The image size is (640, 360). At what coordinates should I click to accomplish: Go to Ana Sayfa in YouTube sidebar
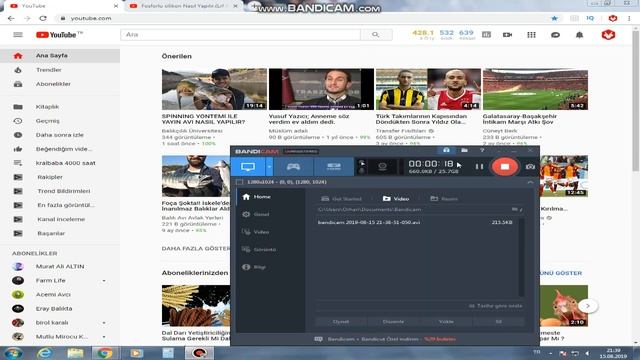point(60,56)
